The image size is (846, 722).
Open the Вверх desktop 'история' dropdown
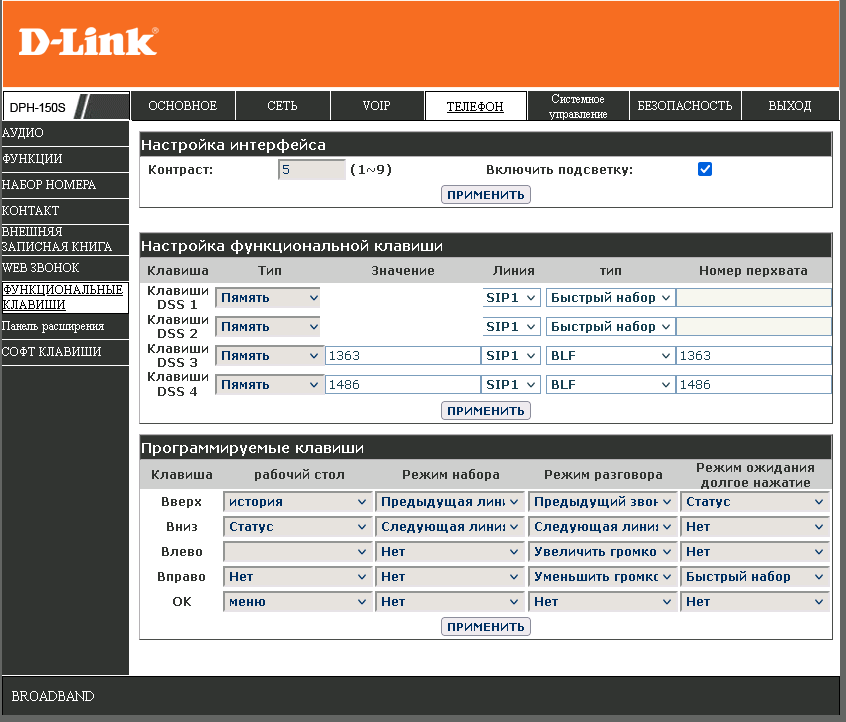(x=297, y=502)
